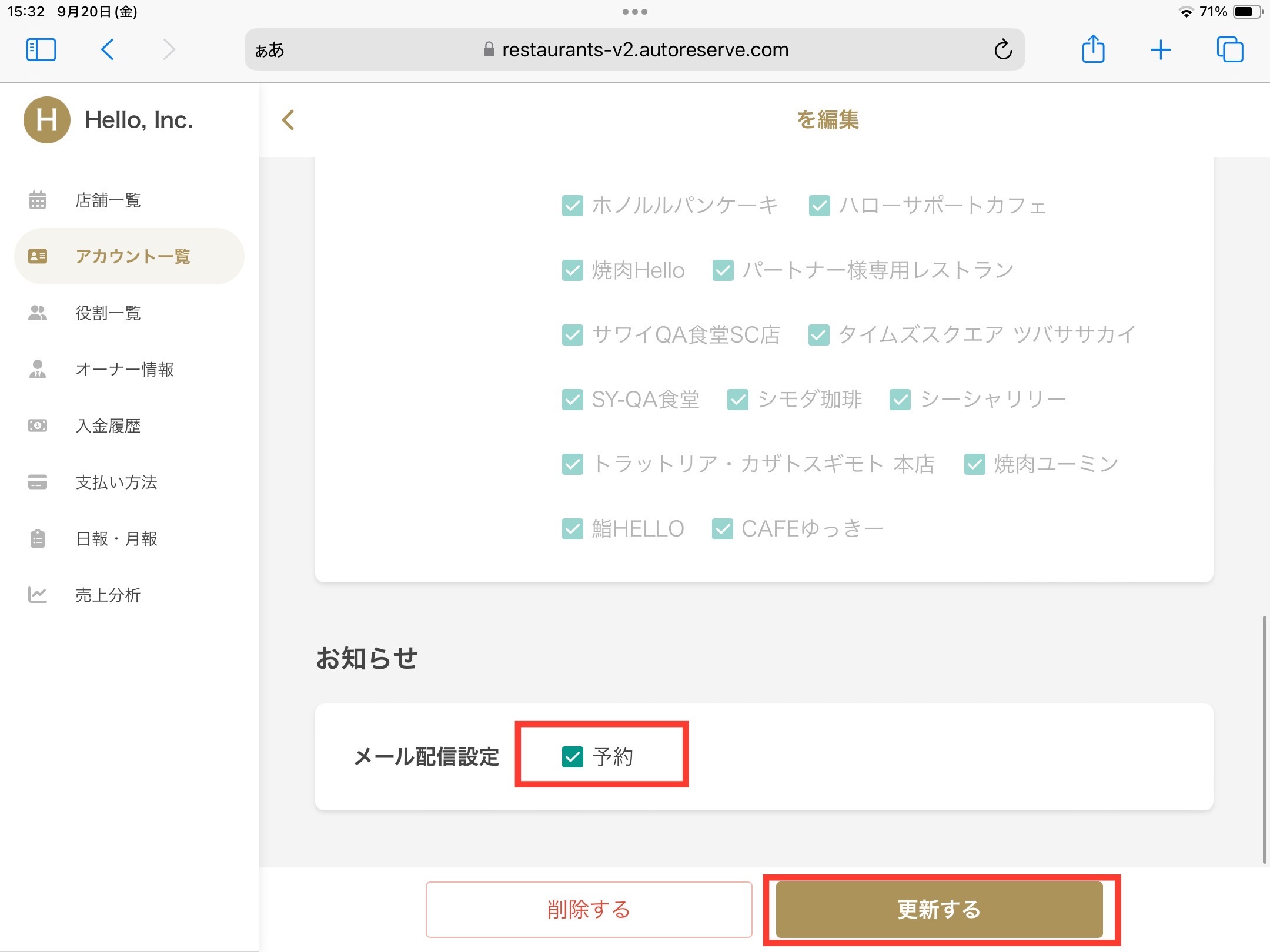
Task: Click calendar icon beside 店舗一覧
Action: (38, 200)
